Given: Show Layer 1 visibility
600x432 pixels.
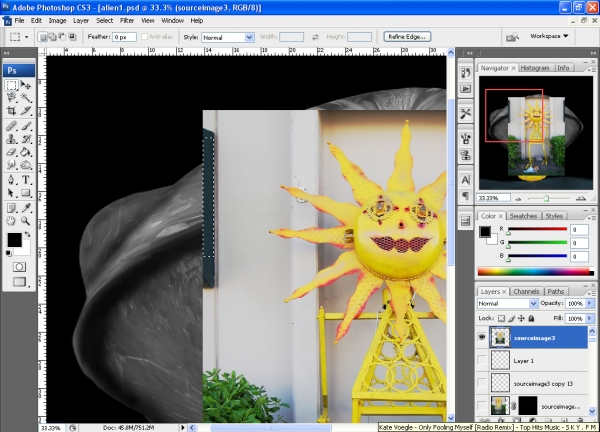Looking at the screenshot, I should (x=481, y=360).
